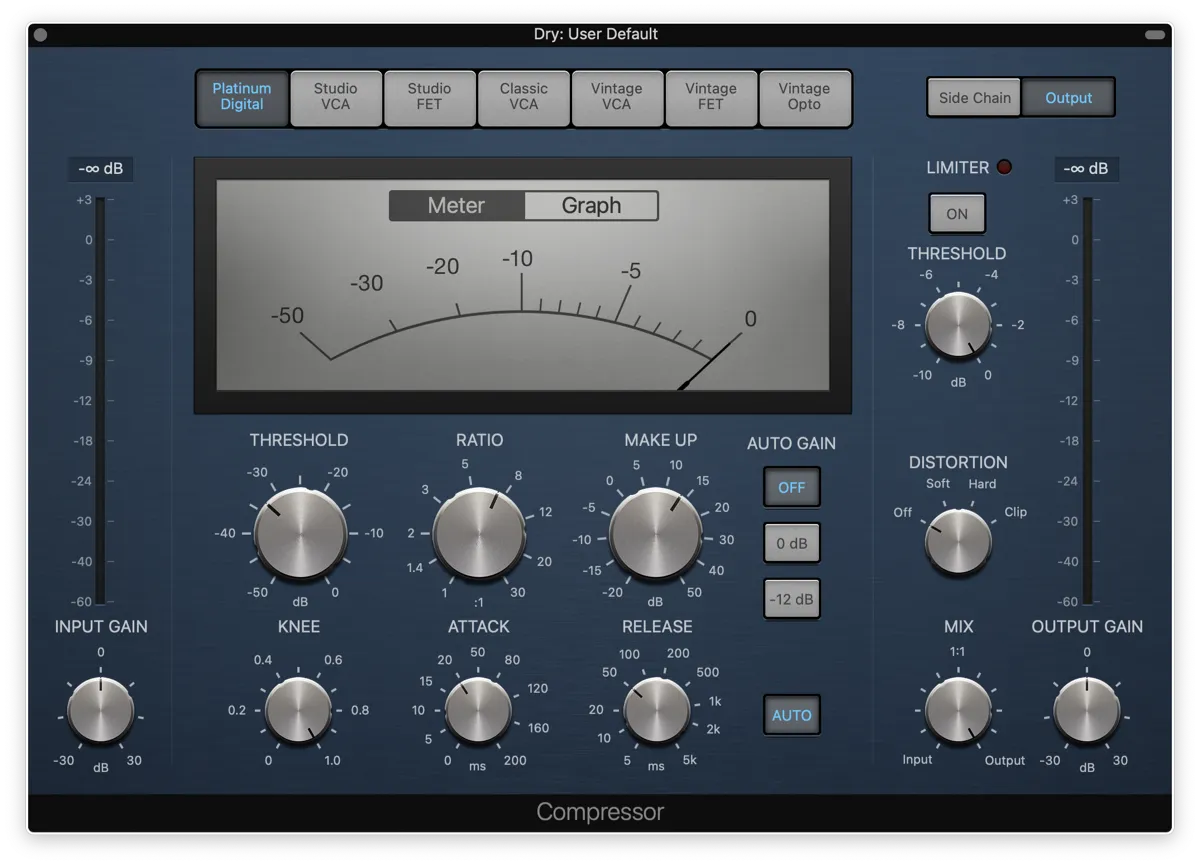
Task: Click the Make Up gain knob
Action: (x=655, y=535)
